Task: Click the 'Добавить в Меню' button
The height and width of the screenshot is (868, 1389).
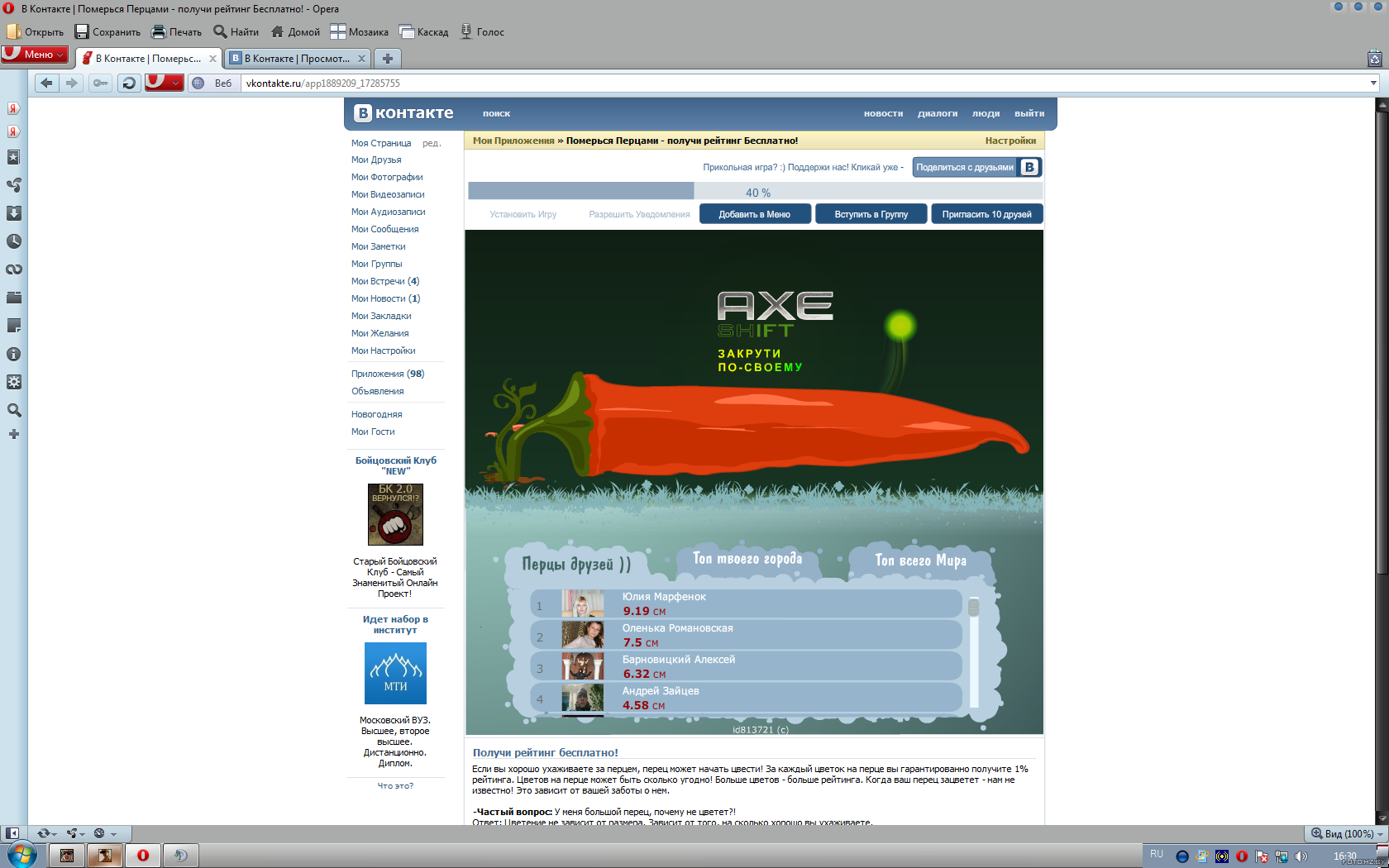Action: (x=754, y=214)
